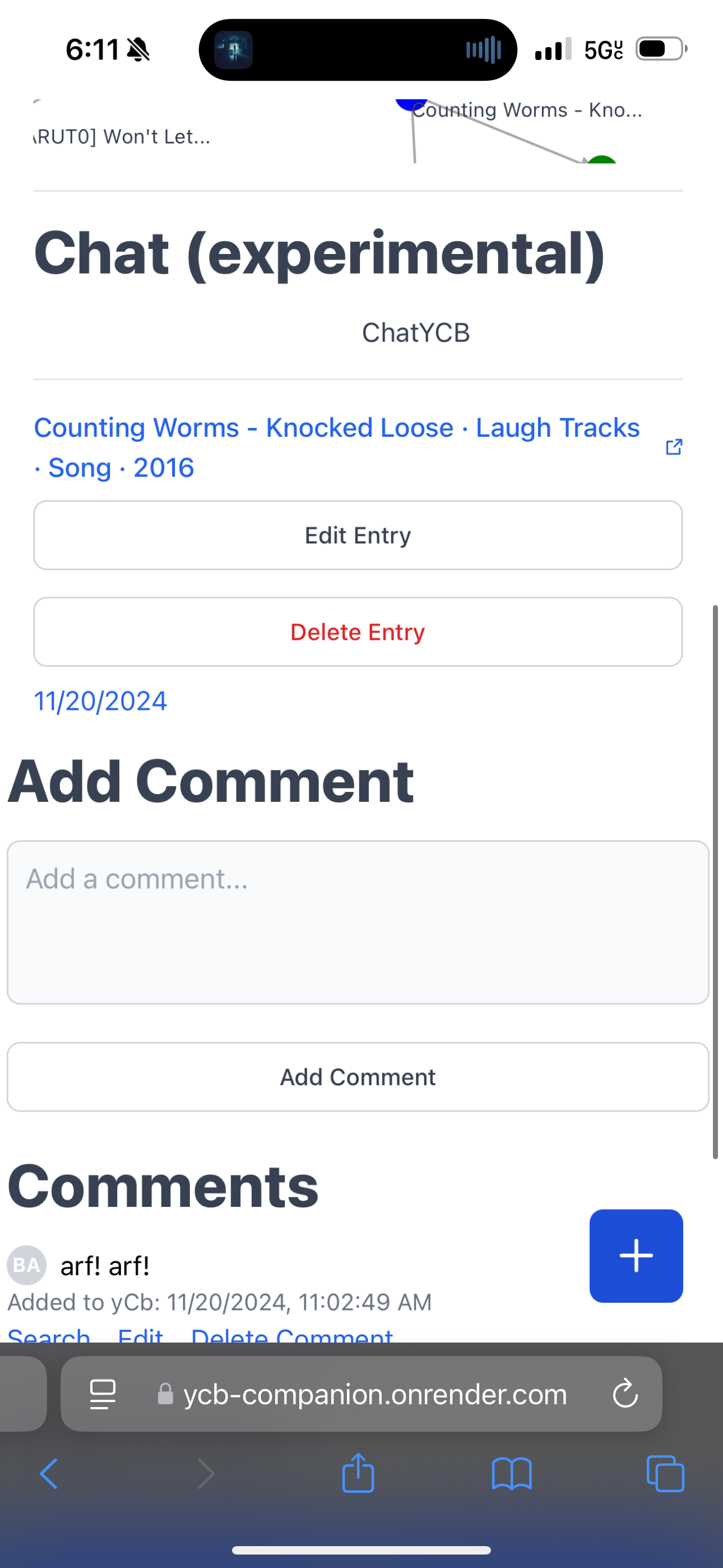This screenshot has width=723, height=1568.
Task: Tap the Safari share icon
Action: click(x=358, y=1474)
